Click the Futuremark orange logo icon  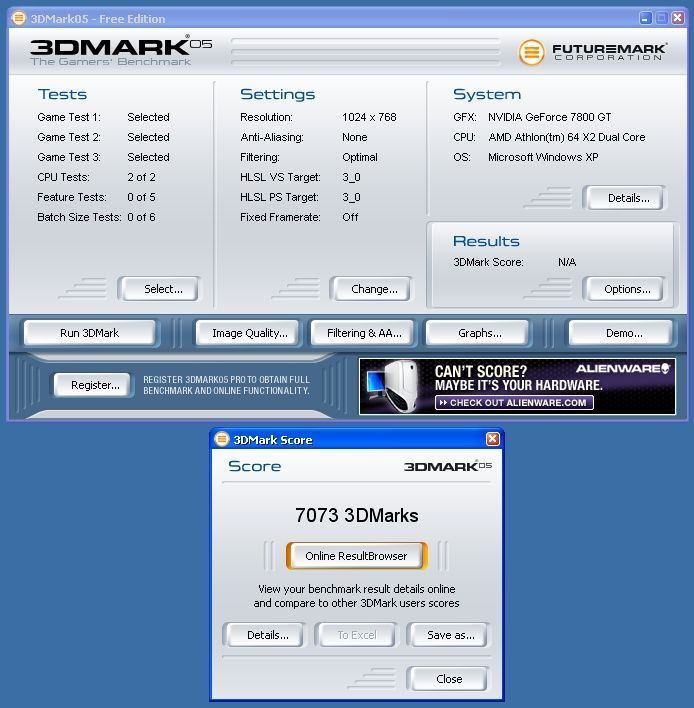(x=531, y=52)
